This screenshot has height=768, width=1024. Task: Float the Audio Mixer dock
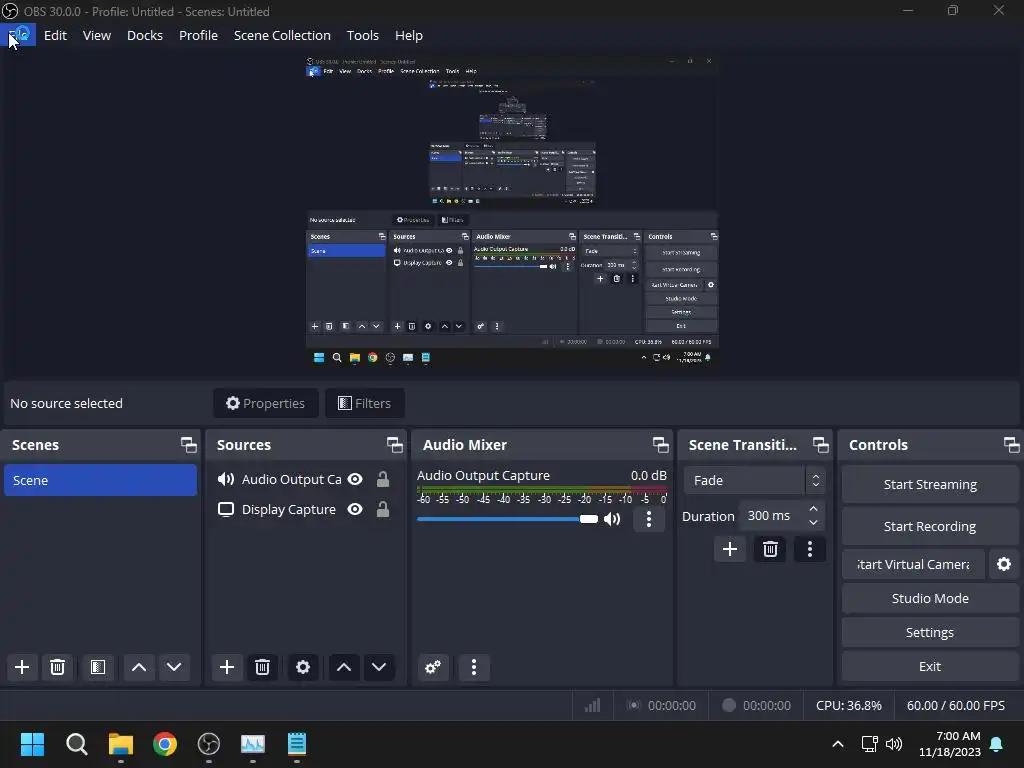click(x=660, y=445)
